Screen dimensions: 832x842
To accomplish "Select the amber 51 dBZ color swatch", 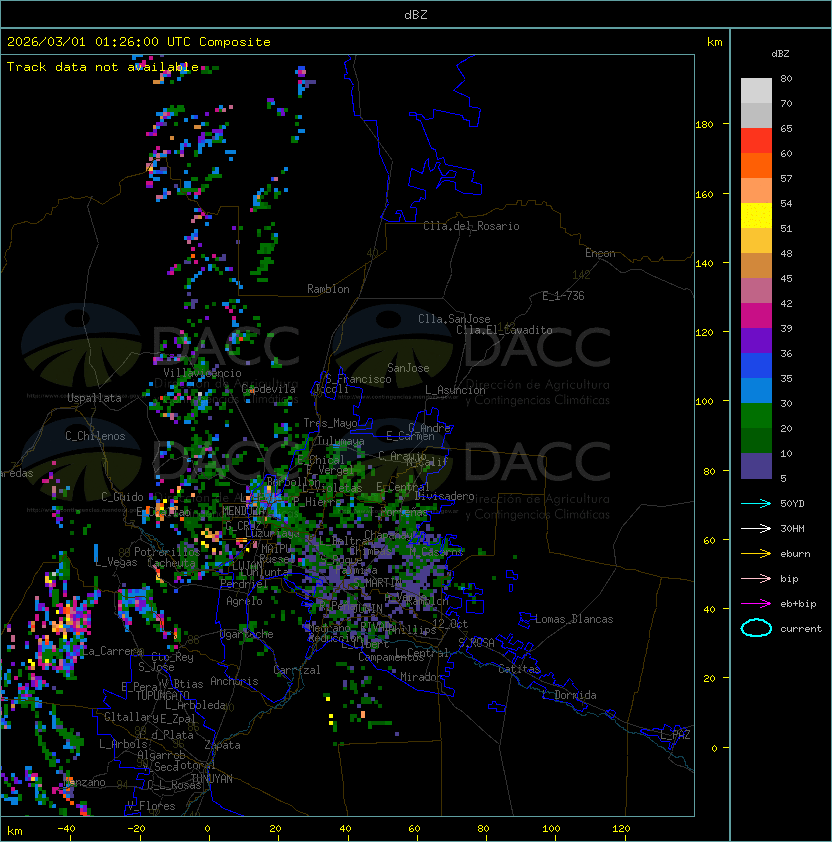I will pos(756,241).
